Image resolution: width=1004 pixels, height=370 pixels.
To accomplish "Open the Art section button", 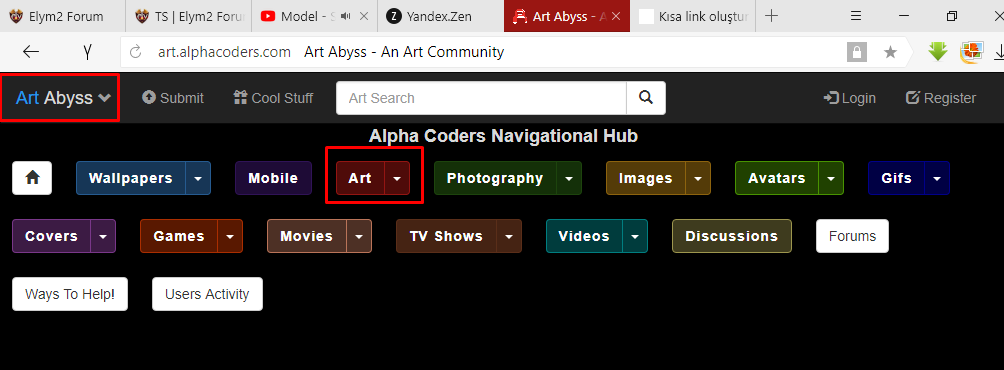I will 360,178.
